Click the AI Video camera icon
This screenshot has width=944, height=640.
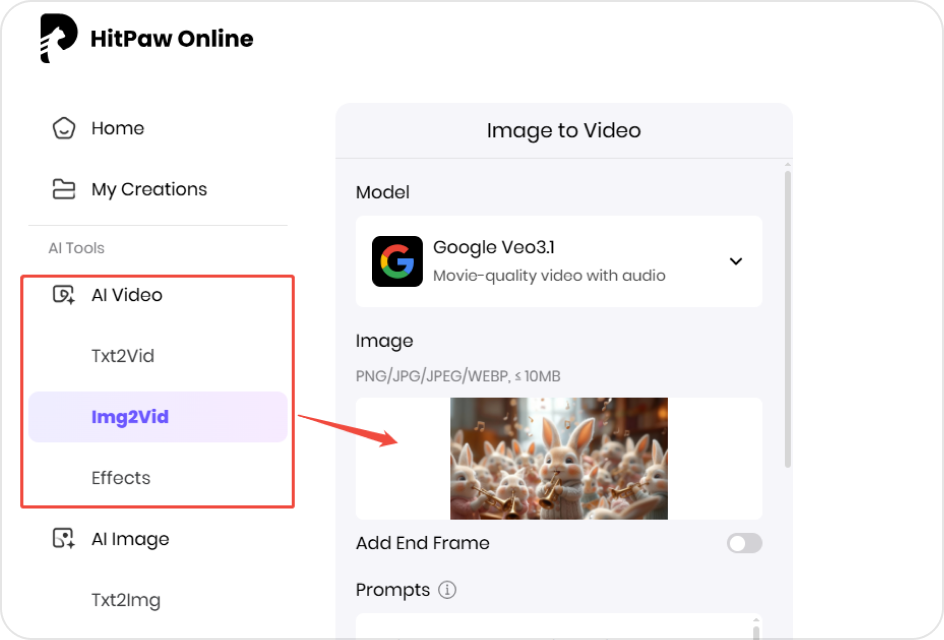coord(62,293)
